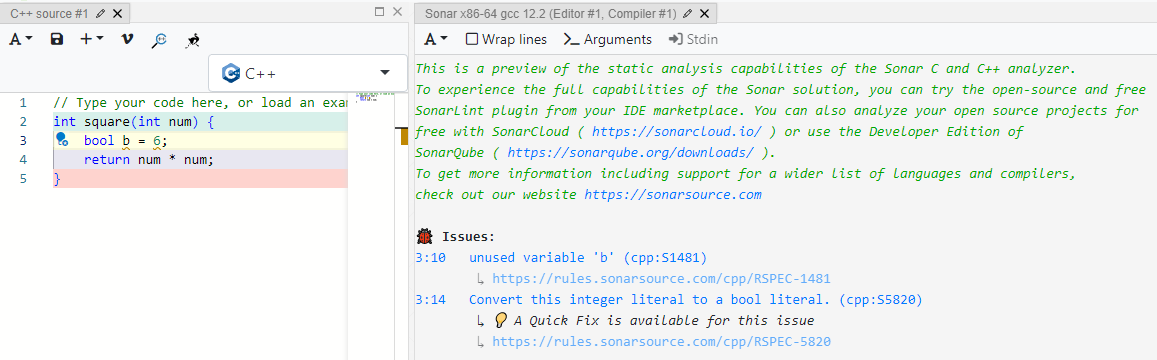Image resolution: width=1157 pixels, height=360 pixels.
Task: Open the sonarqube.org/downloads link
Action: coord(631,153)
